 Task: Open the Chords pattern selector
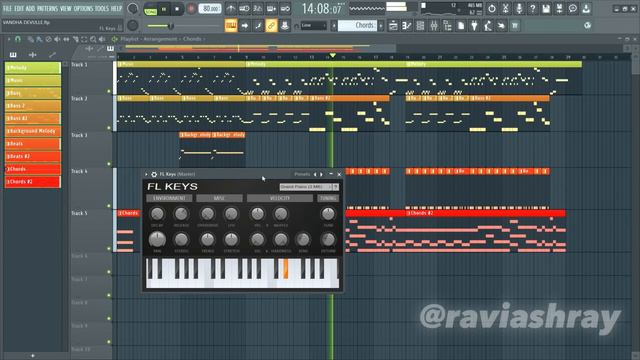[357, 26]
